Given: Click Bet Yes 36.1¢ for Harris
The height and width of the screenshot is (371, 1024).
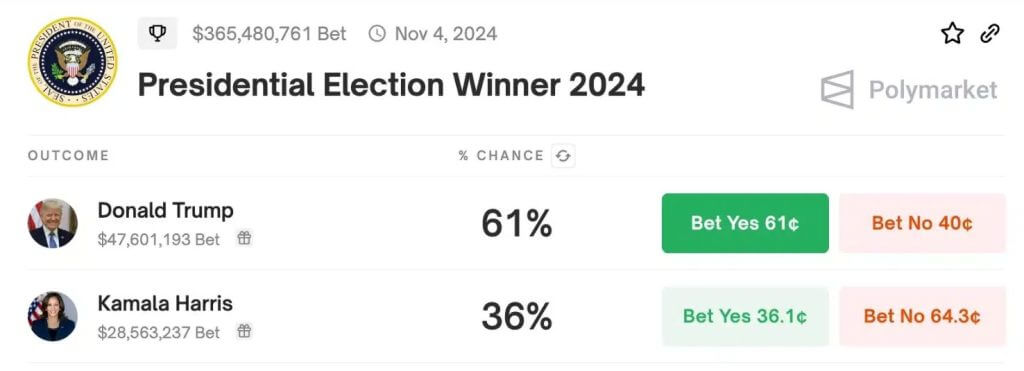Looking at the screenshot, I should 745,316.
